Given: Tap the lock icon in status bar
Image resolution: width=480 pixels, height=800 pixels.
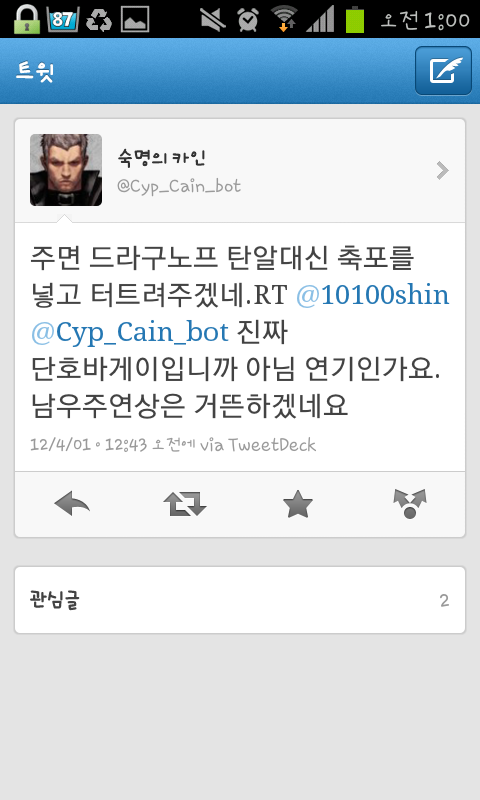Looking at the screenshot, I should pos(27,19).
